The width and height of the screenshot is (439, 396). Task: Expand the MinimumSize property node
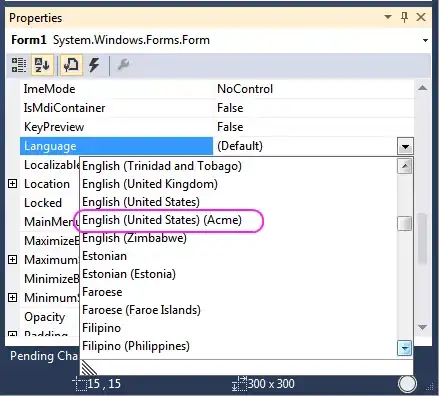12,297
